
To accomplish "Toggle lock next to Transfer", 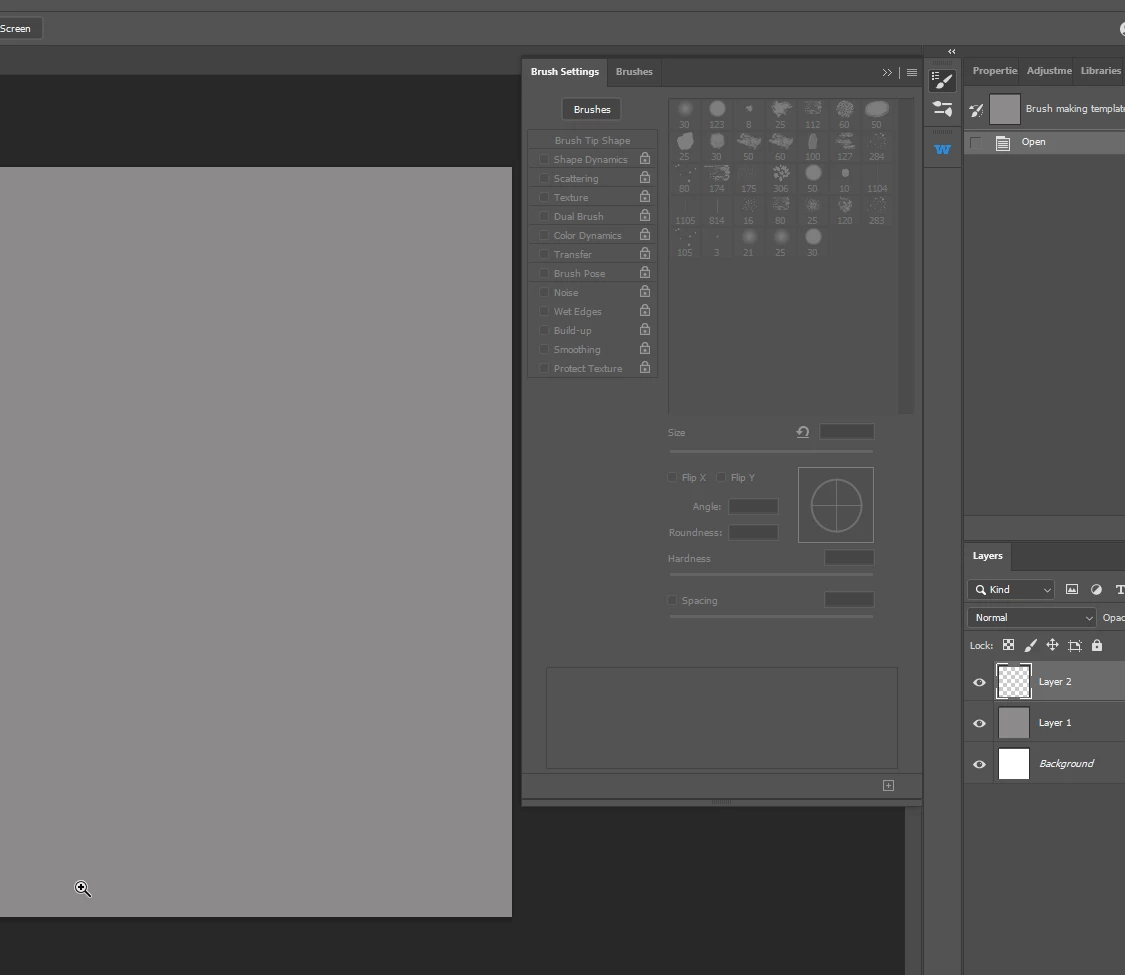I will tap(645, 253).
